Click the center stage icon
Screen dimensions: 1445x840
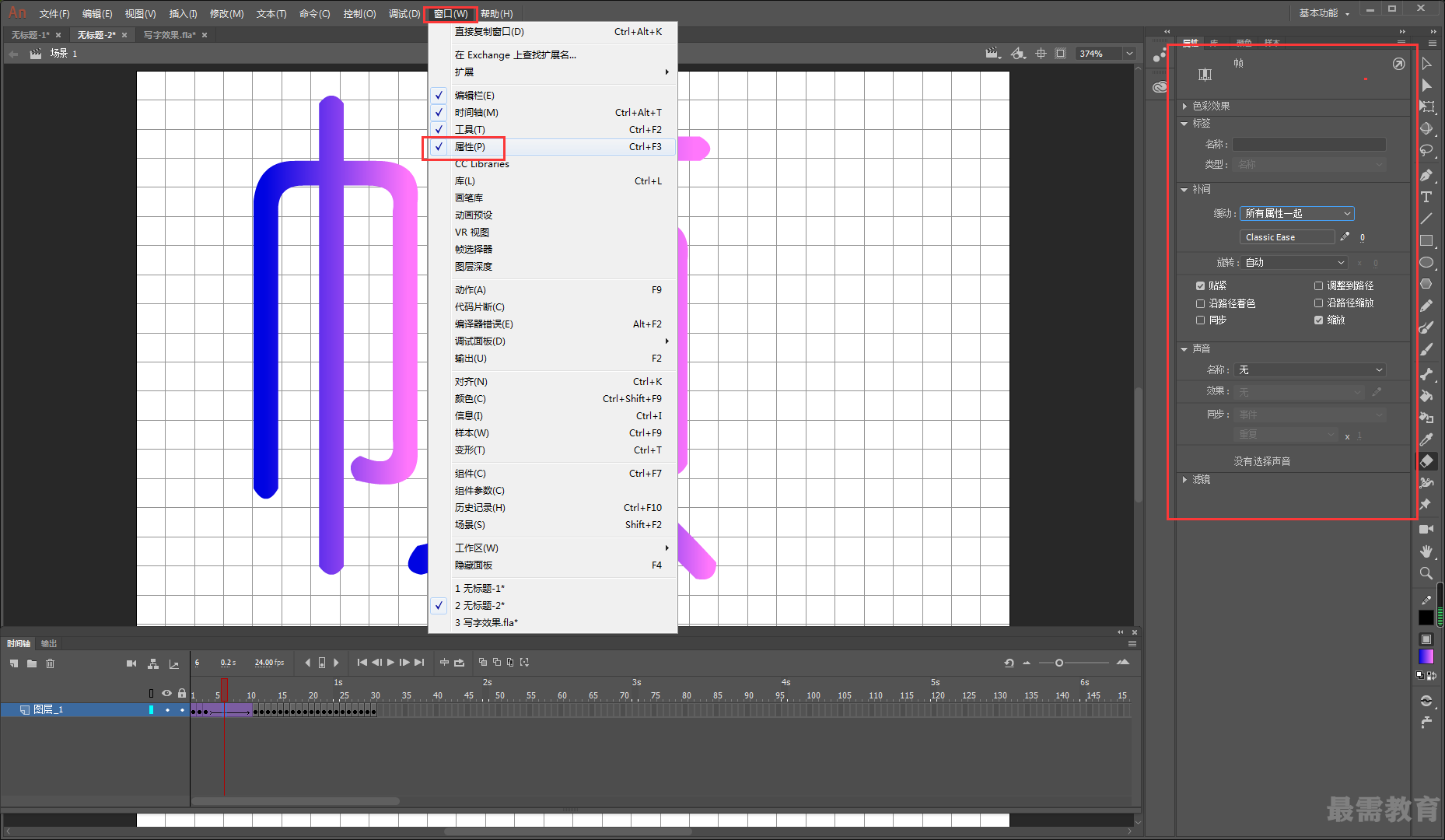[x=1041, y=54]
